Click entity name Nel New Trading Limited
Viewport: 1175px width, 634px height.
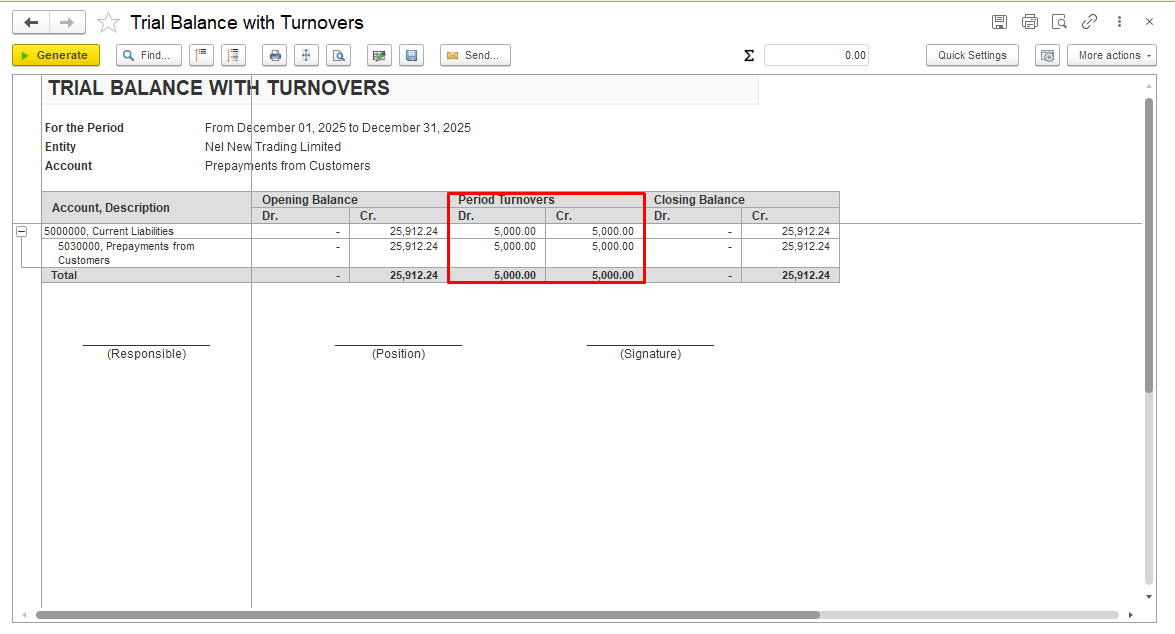point(273,147)
